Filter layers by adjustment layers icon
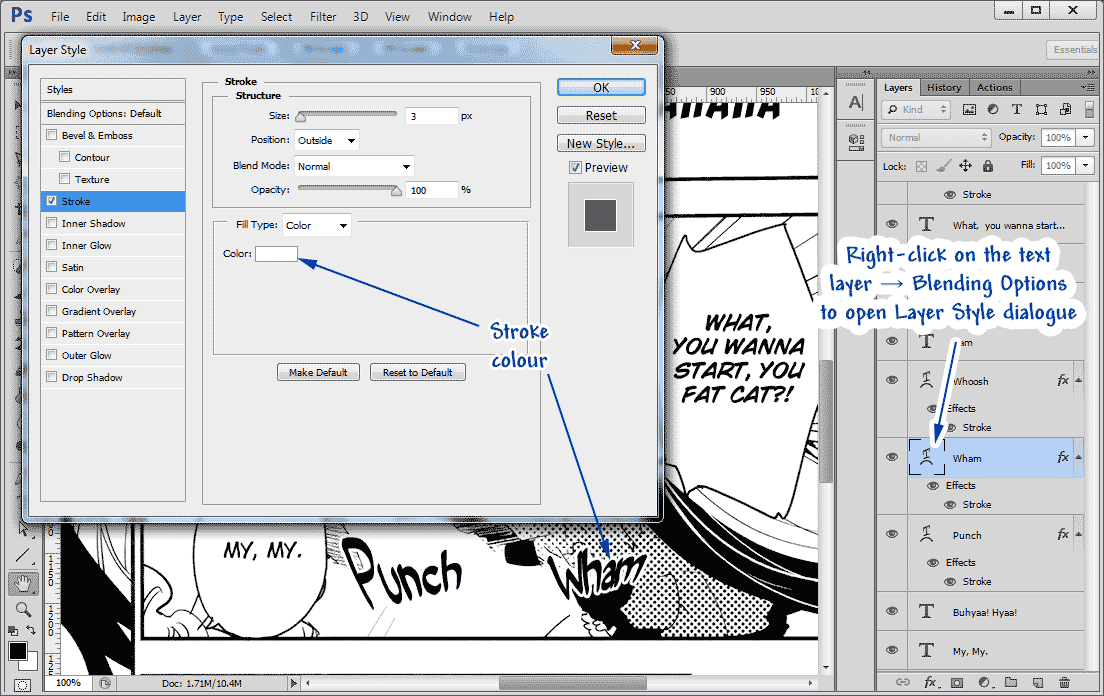Viewport: 1104px width, 696px height. (x=993, y=109)
